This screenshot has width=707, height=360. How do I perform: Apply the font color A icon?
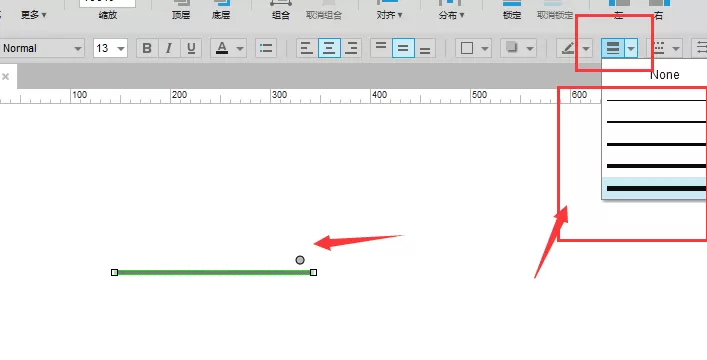[x=222, y=48]
